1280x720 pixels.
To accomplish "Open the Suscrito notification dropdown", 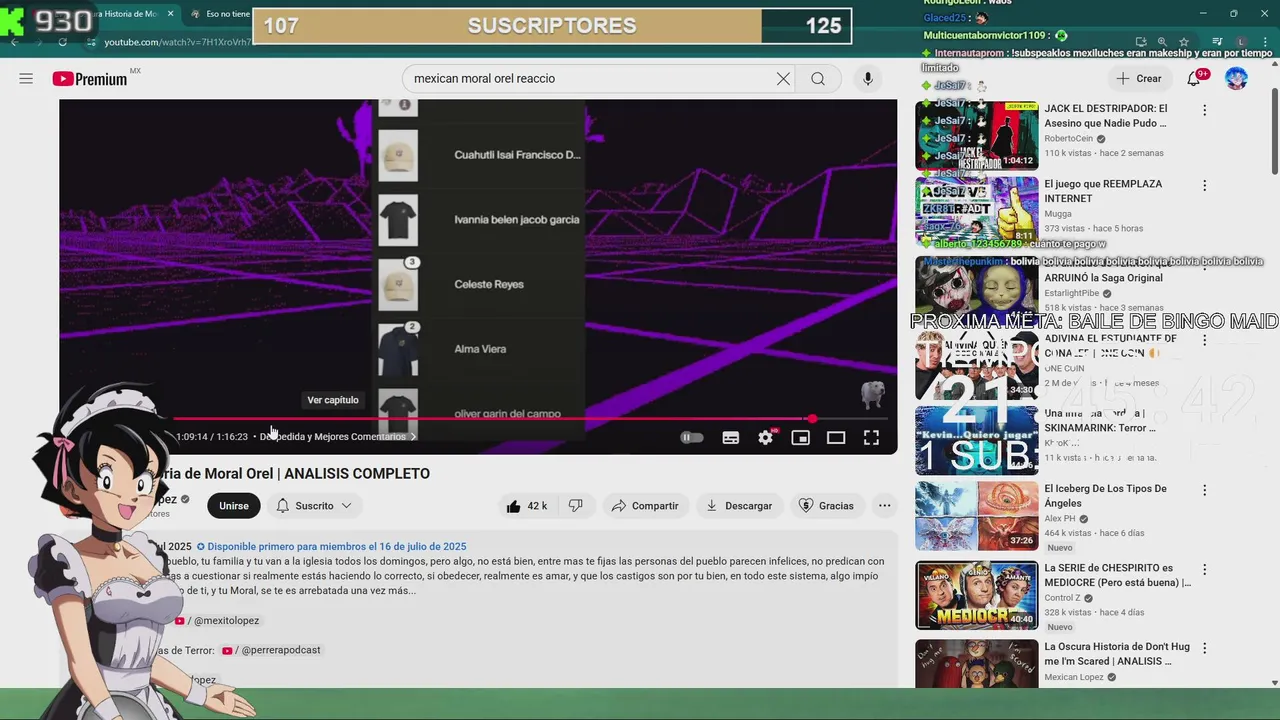I will (x=314, y=506).
